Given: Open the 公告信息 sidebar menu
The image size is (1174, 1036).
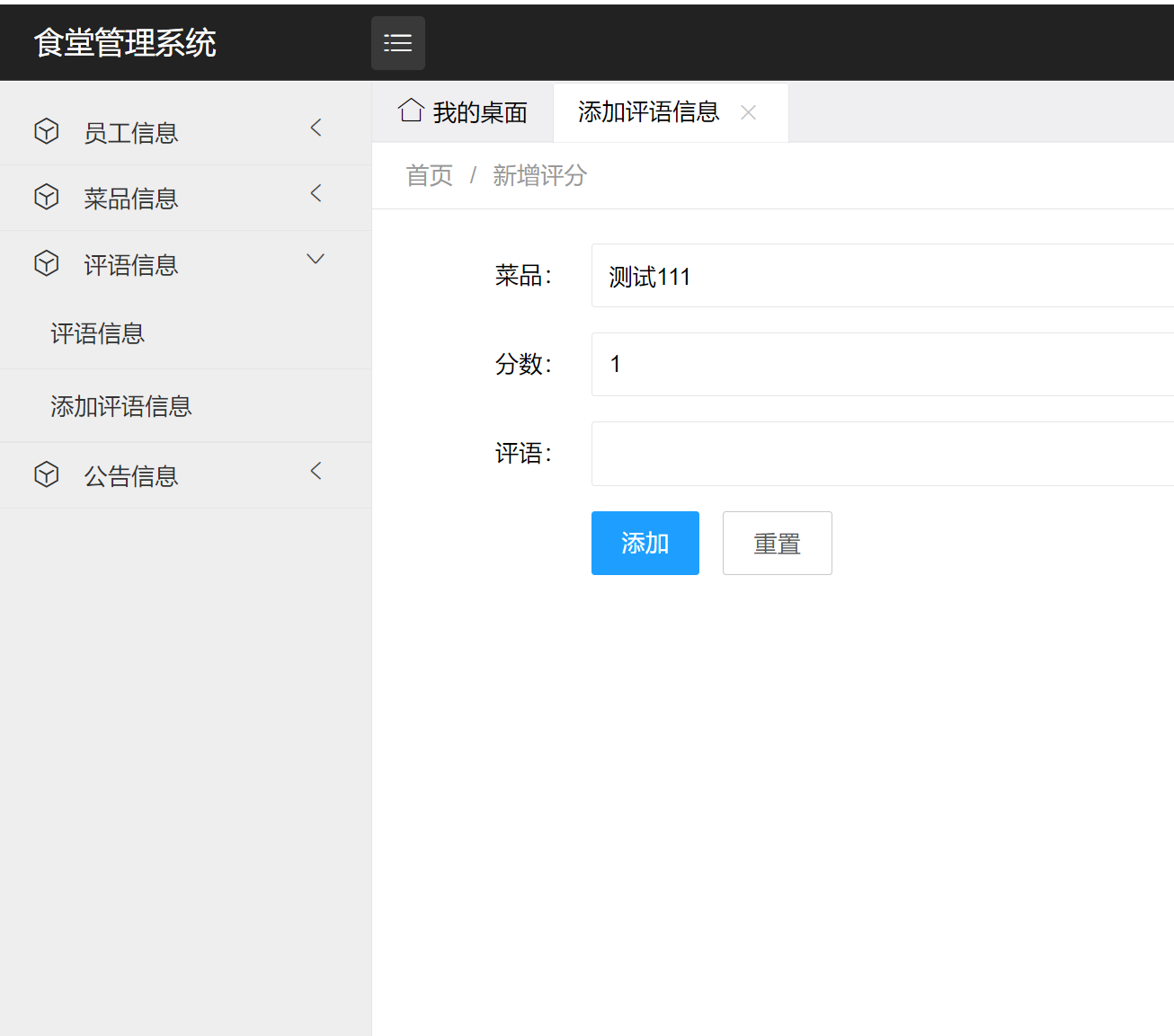Looking at the screenshot, I should [x=185, y=475].
